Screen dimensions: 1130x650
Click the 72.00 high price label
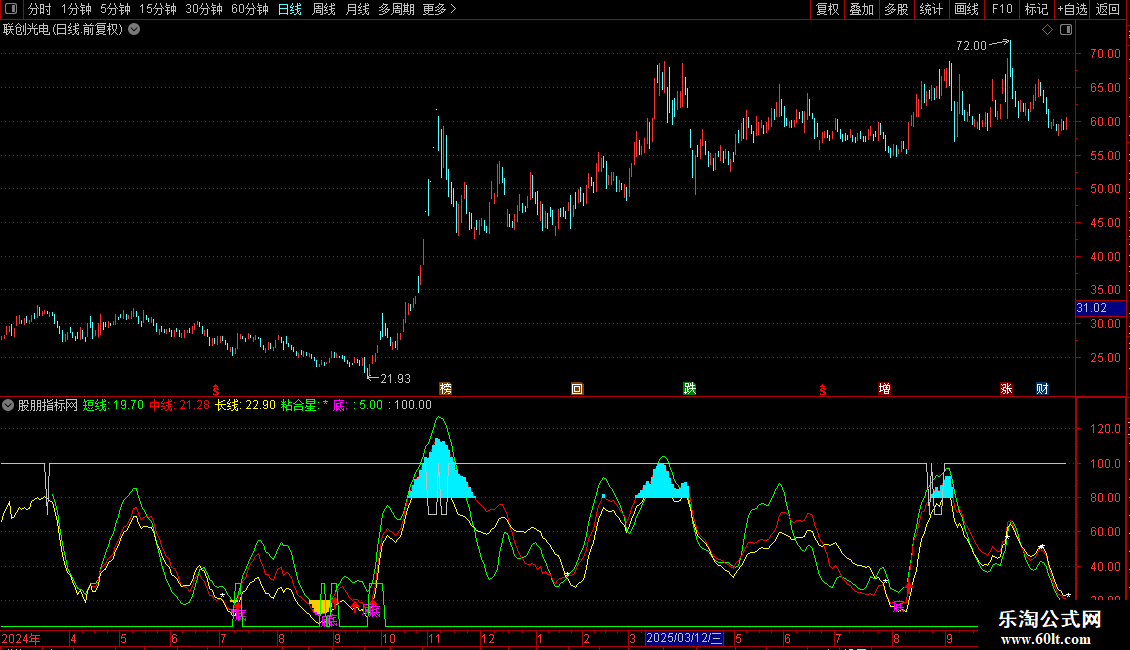pyautogui.click(x=971, y=45)
